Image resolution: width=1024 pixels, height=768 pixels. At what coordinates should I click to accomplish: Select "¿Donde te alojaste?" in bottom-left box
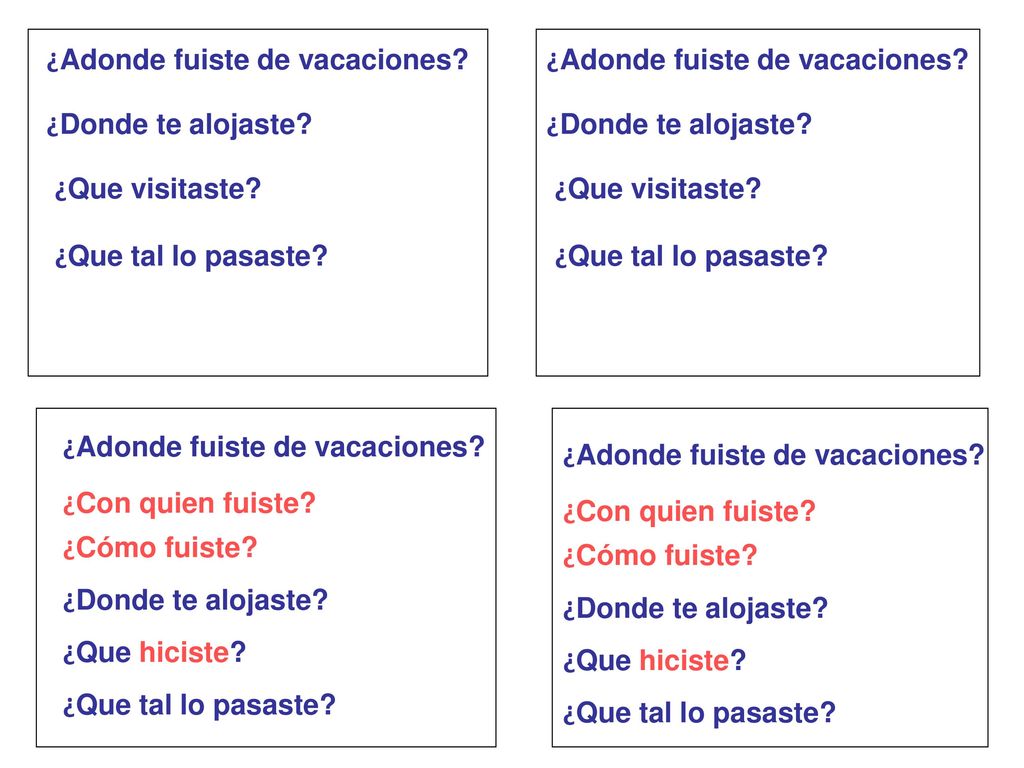click(x=195, y=601)
